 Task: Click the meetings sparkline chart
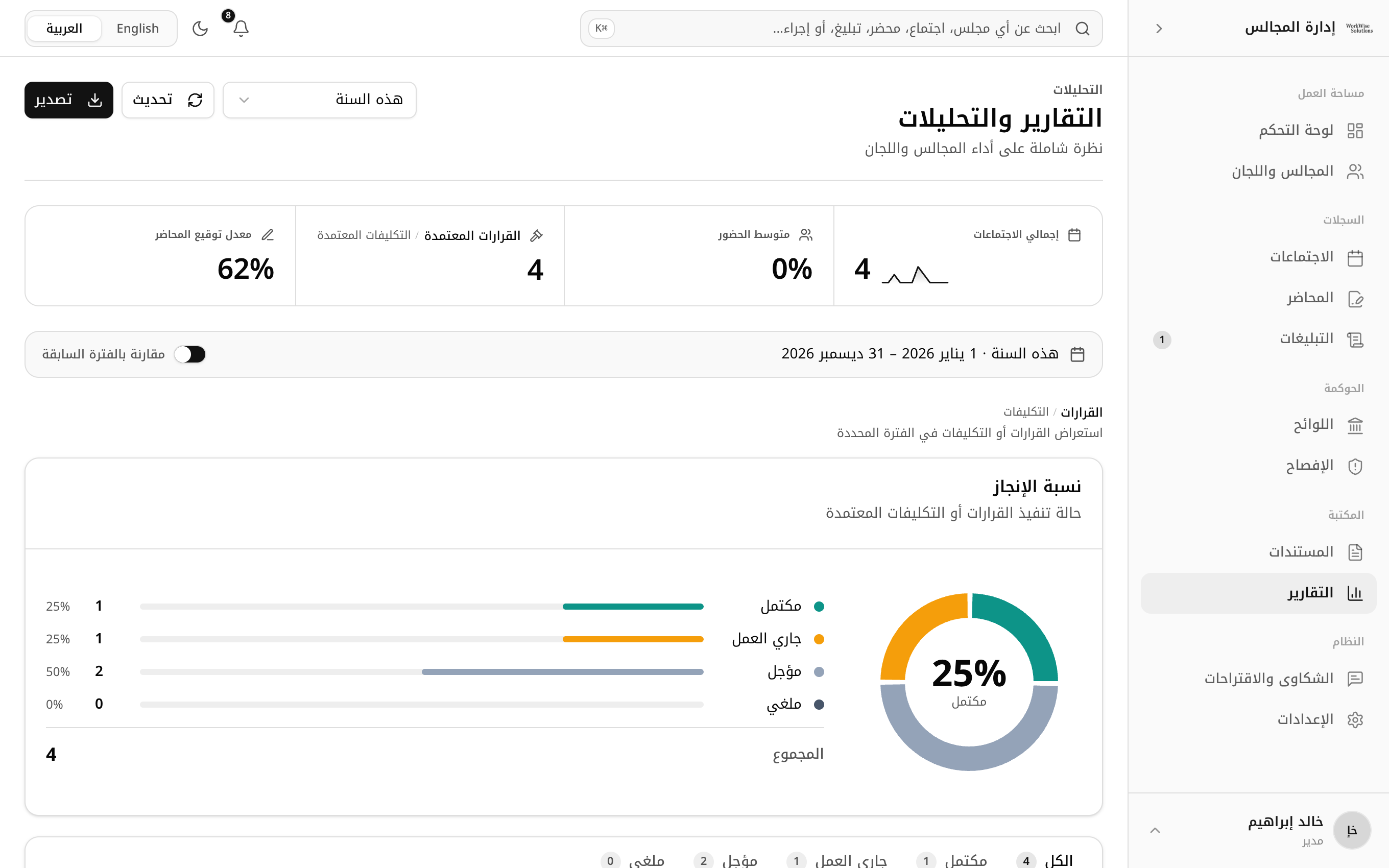click(915, 274)
